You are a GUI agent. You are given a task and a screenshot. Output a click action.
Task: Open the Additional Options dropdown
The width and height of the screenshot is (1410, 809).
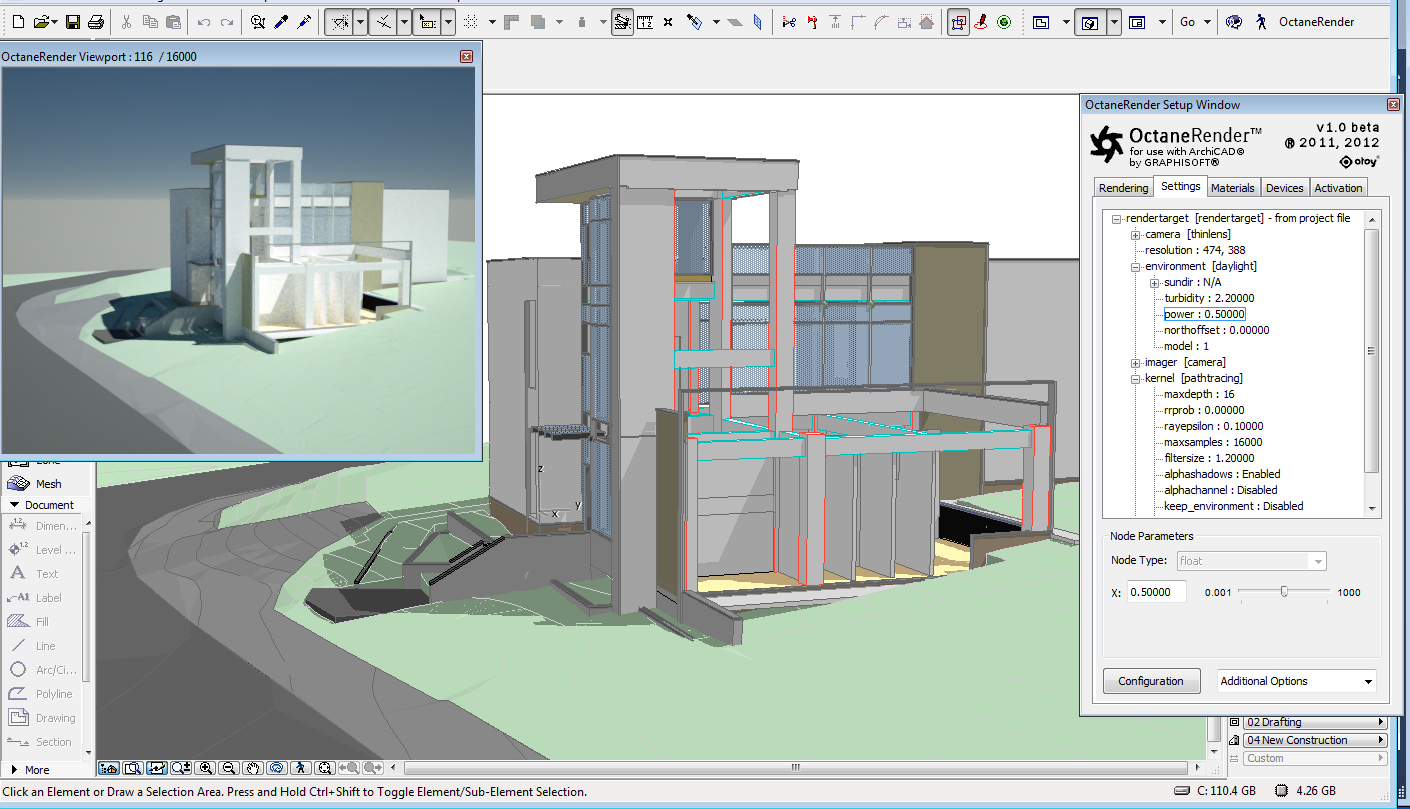pyautogui.click(x=1297, y=681)
